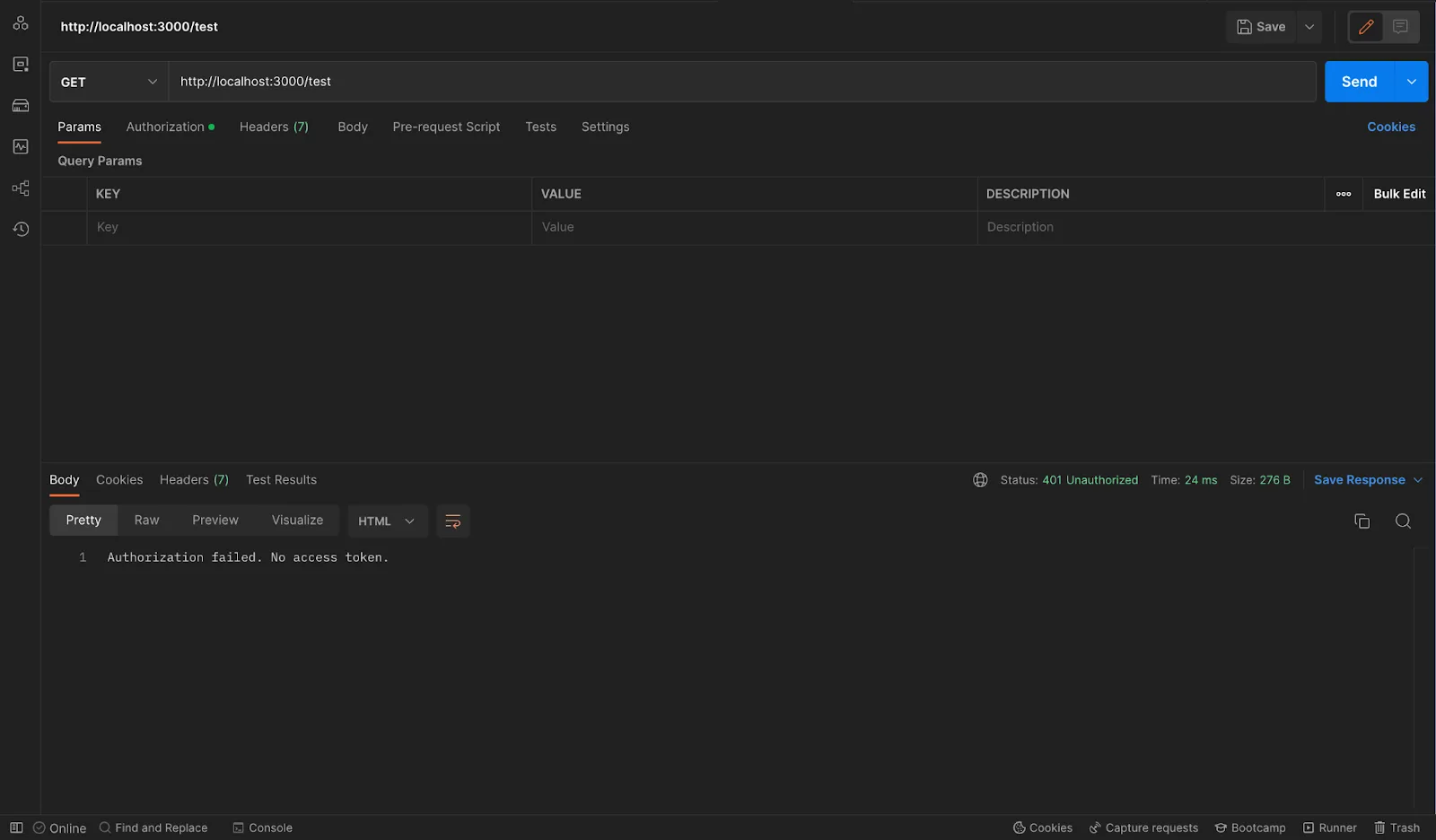
Task: Open the Mock Servers sidebar icon
Action: [x=21, y=105]
